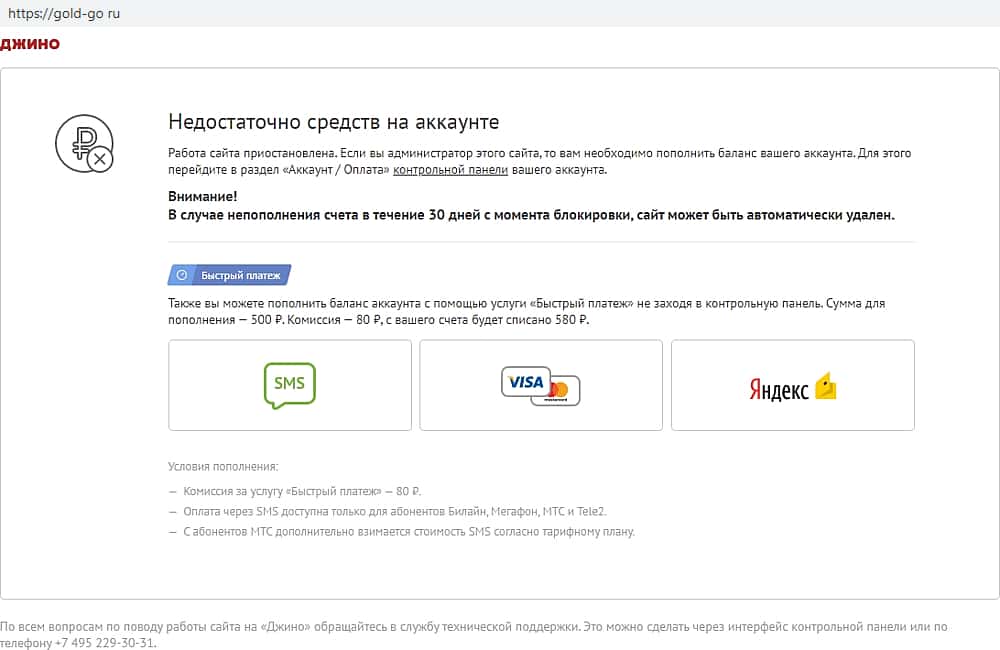Click the yellow Yandex wallet icon

[825, 387]
